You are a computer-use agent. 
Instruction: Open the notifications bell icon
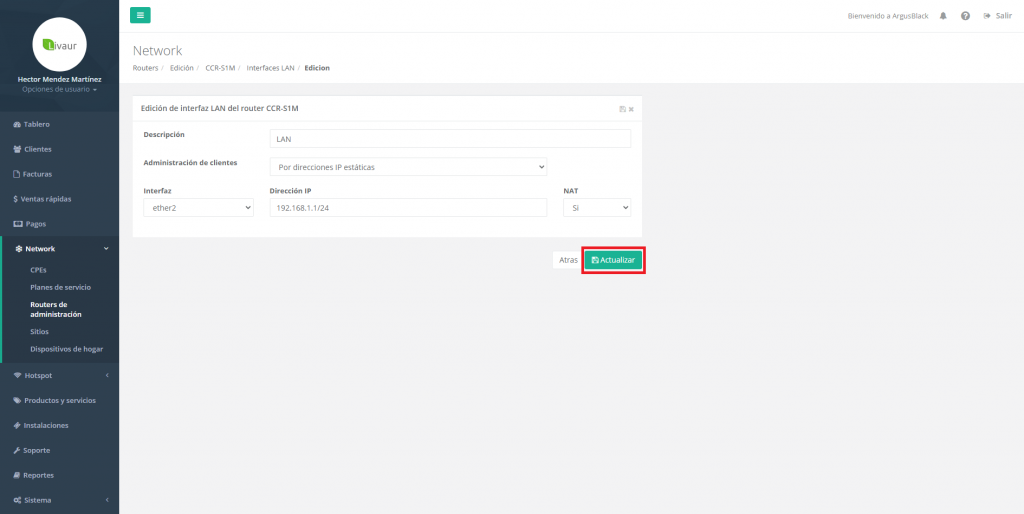[944, 16]
